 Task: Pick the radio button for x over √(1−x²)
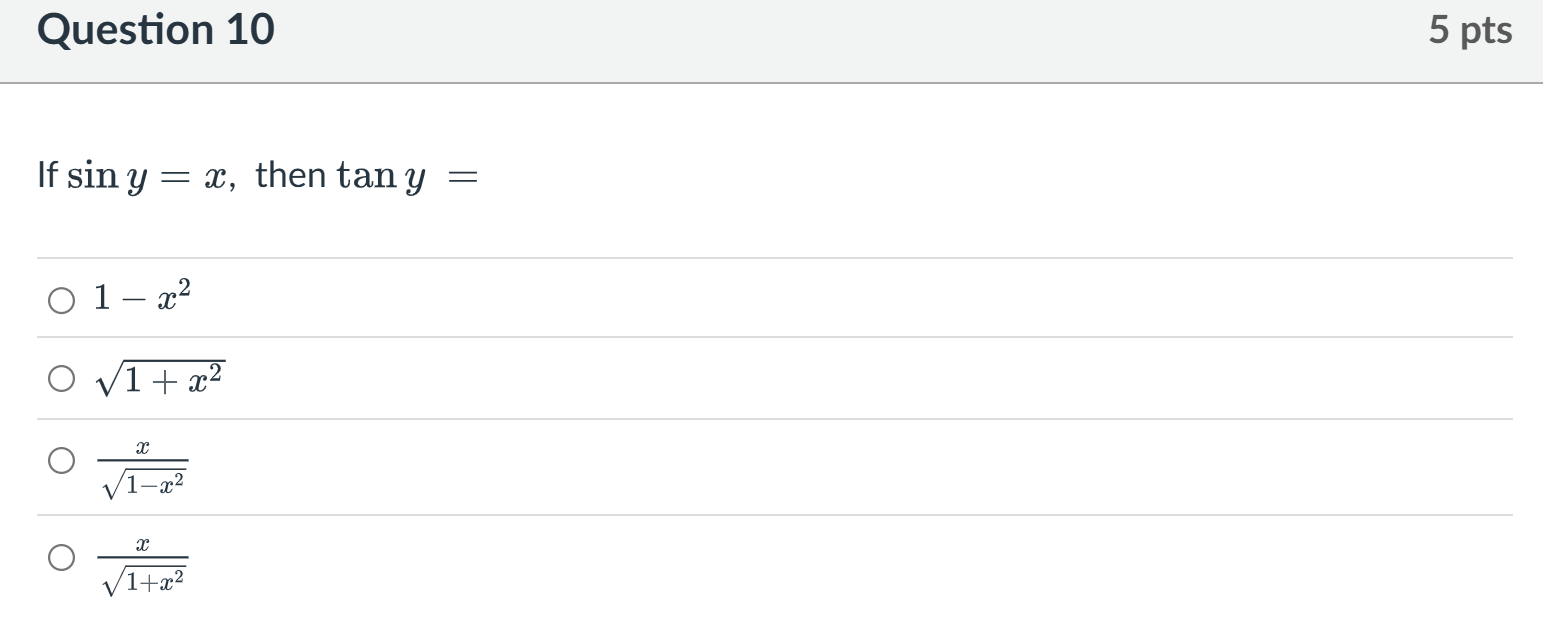(60, 461)
